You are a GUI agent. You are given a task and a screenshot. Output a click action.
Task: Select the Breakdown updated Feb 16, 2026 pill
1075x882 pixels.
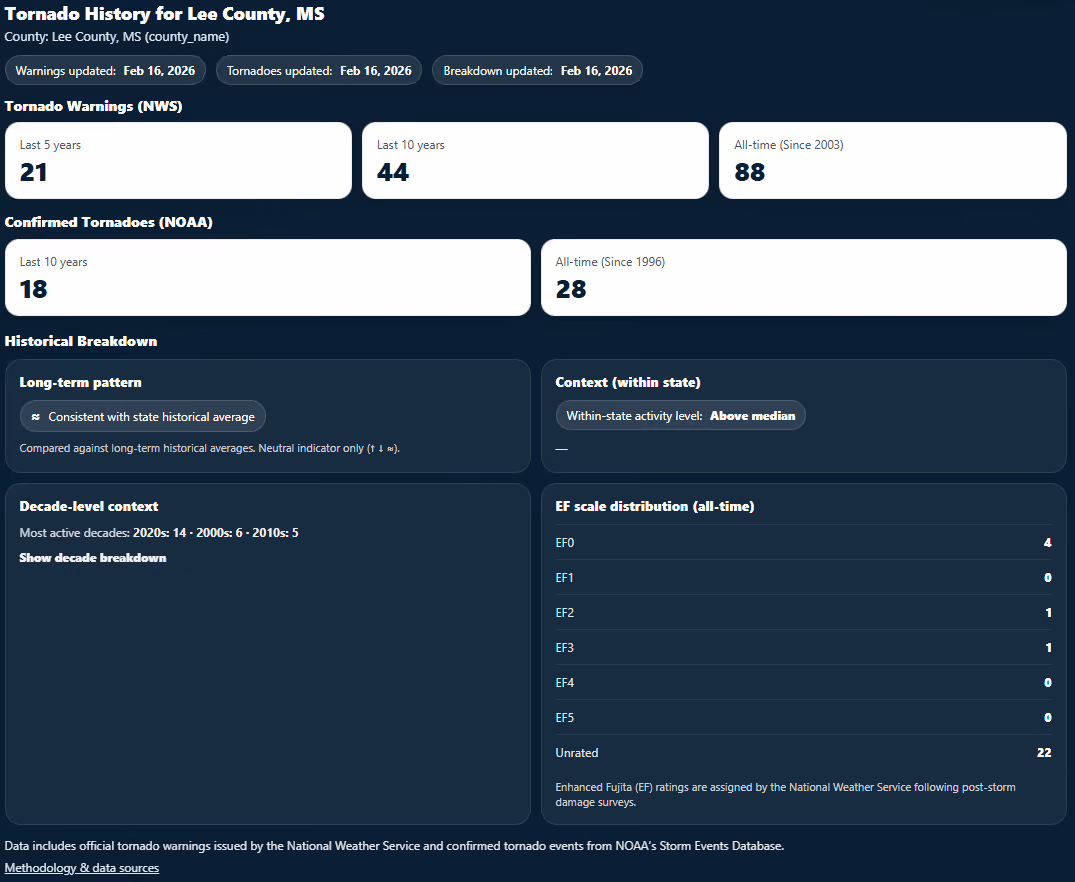point(538,71)
